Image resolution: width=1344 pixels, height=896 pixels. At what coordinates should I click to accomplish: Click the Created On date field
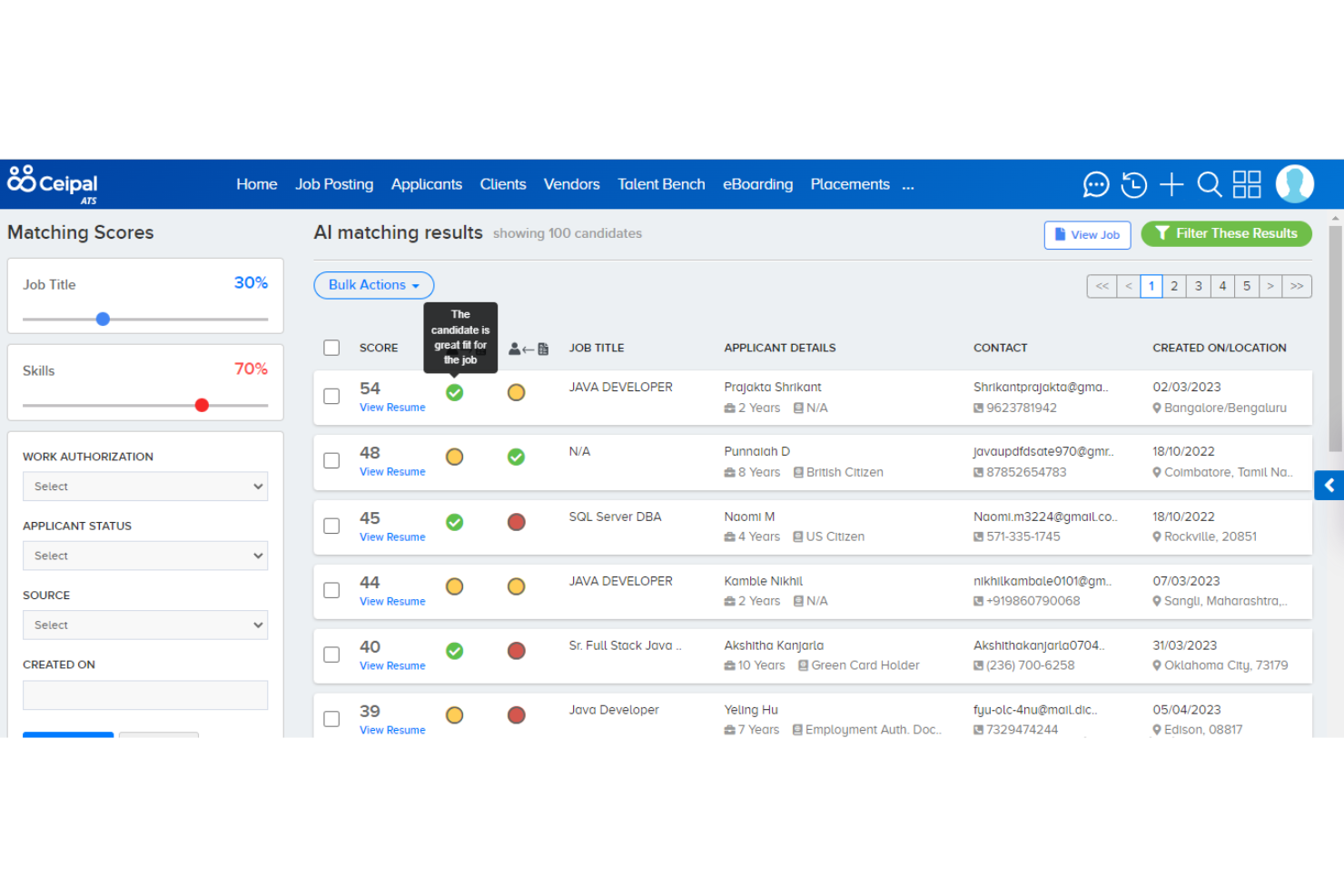(x=145, y=695)
